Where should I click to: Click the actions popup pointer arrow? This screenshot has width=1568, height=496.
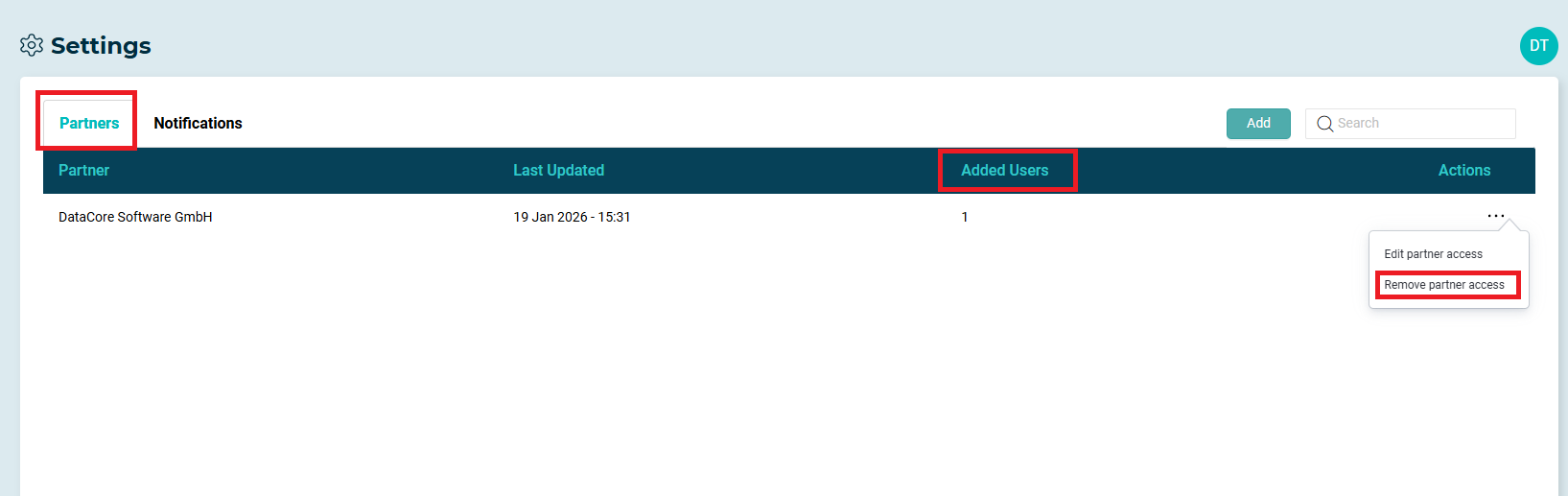(1509, 226)
